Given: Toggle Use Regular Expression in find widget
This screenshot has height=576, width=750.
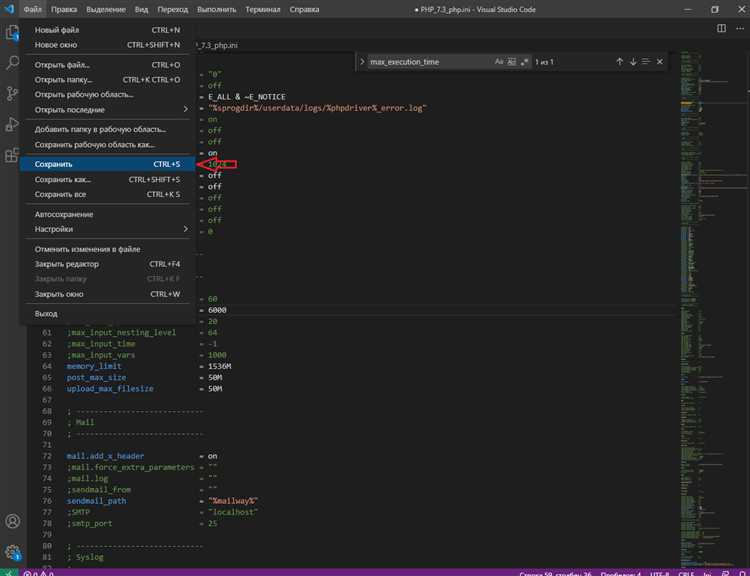Looking at the screenshot, I should 525,62.
